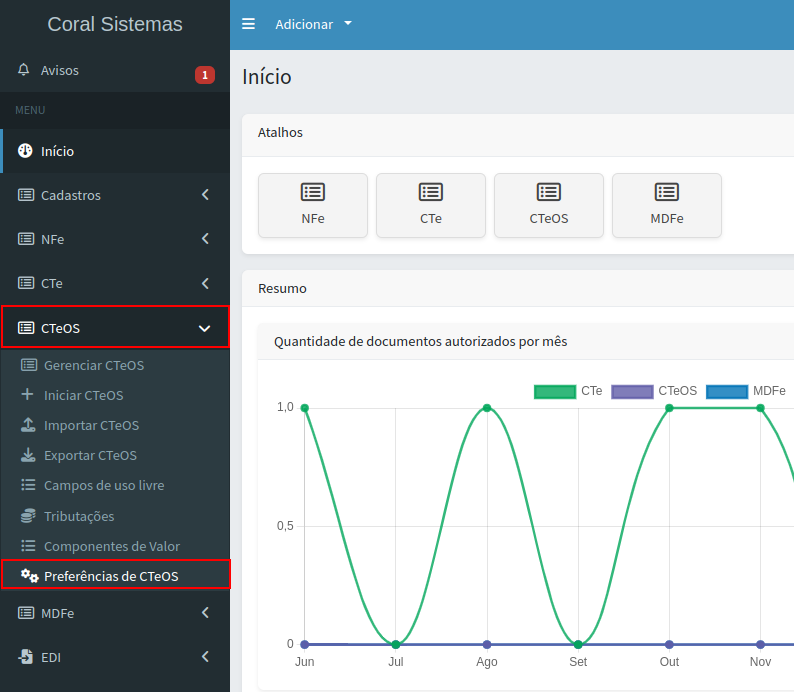
Task: Open the CTe shortcut tile
Action: click(431, 205)
